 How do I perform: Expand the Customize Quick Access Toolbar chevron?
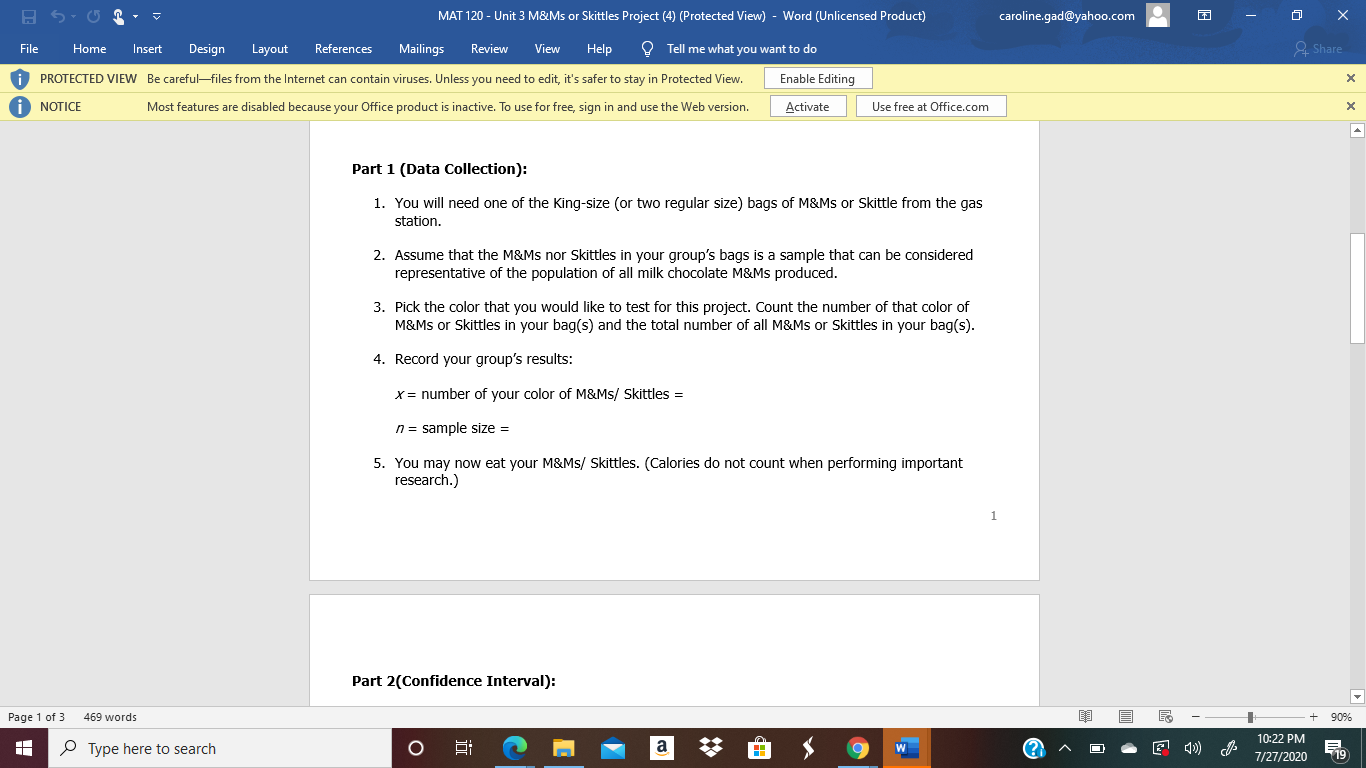pyautogui.click(x=156, y=15)
